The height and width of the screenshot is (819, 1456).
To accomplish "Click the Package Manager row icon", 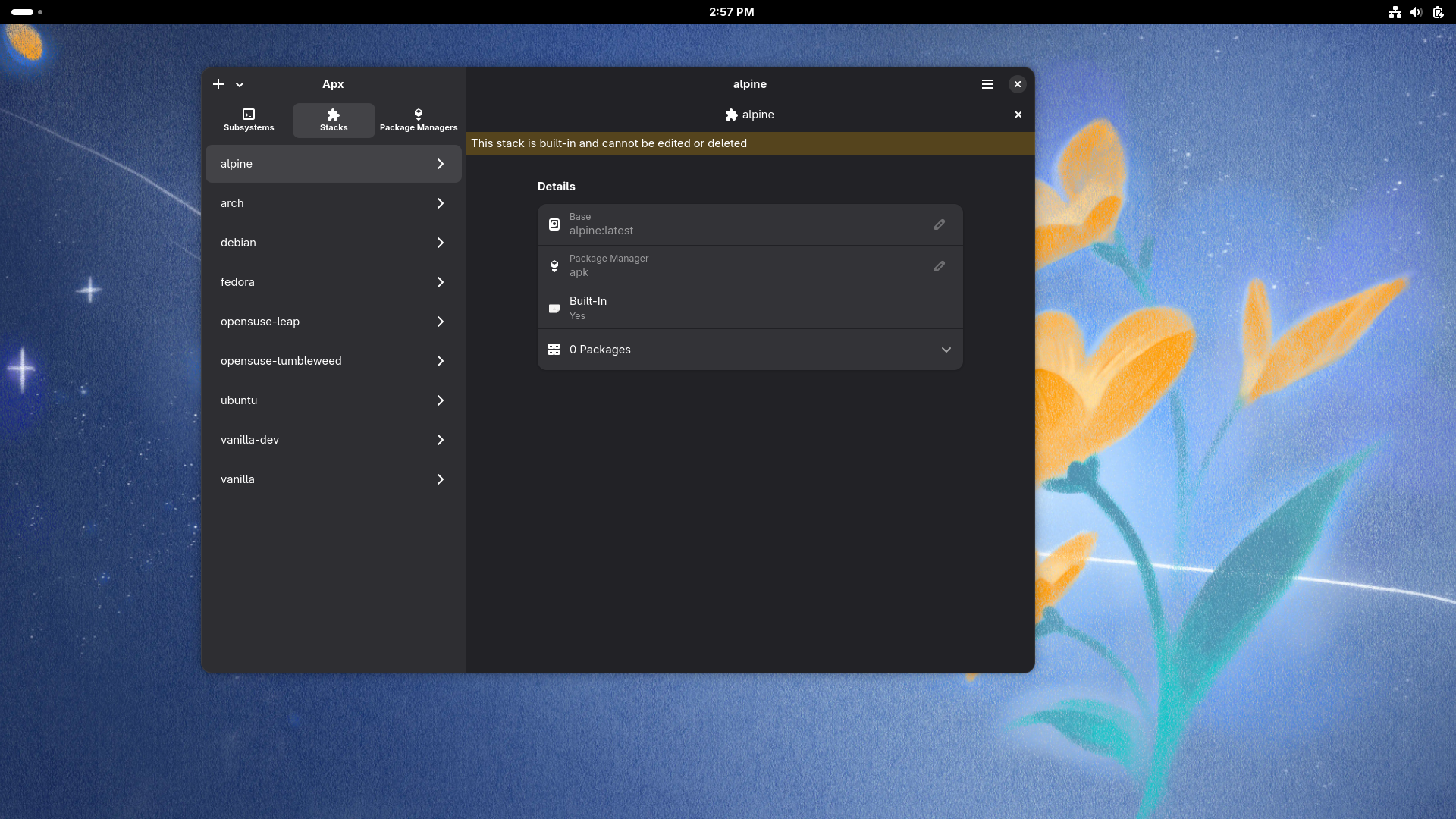I will point(554,266).
